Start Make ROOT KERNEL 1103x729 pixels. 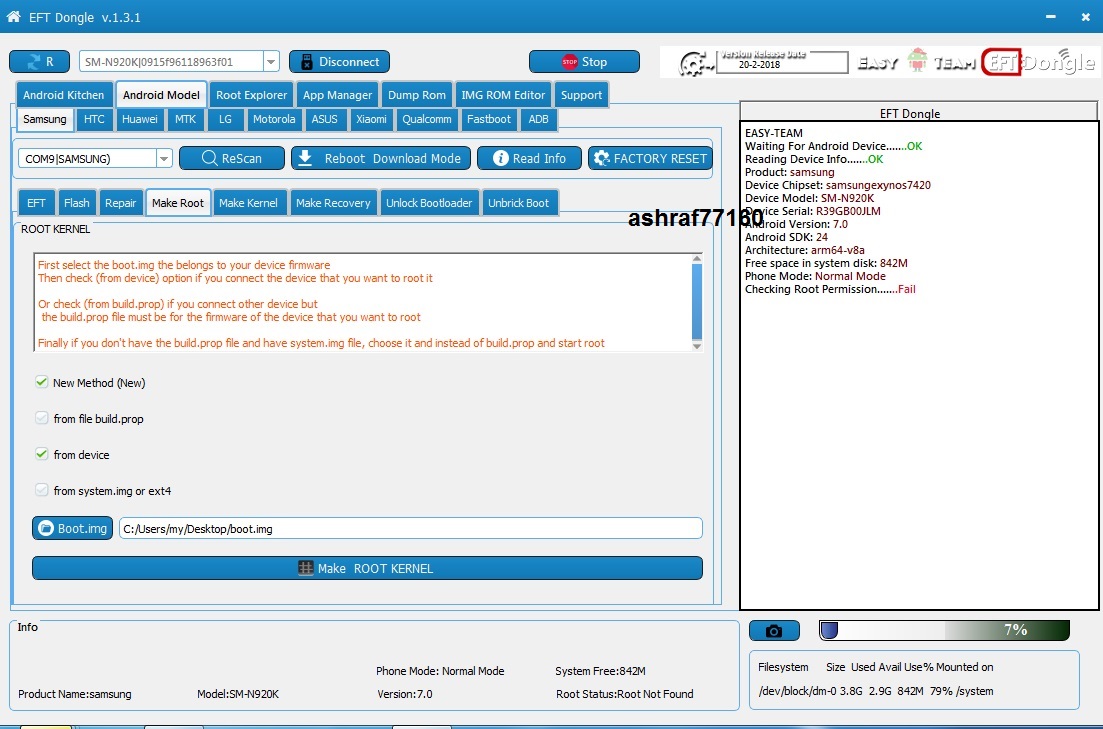point(367,569)
